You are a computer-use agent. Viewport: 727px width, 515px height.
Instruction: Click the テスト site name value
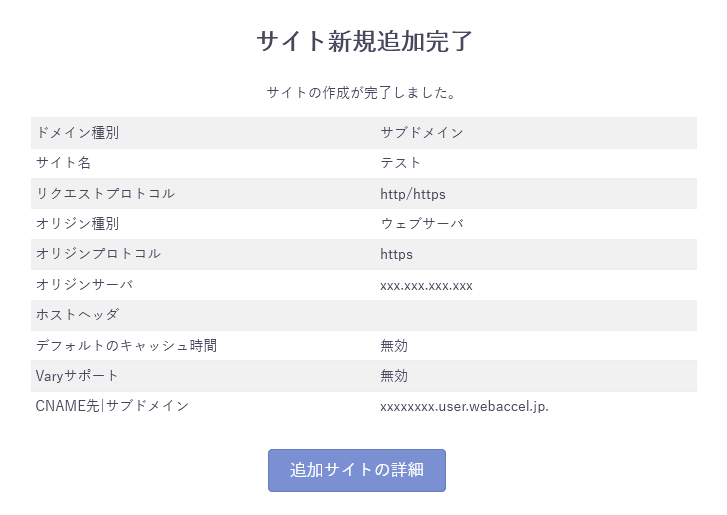tap(400, 163)
